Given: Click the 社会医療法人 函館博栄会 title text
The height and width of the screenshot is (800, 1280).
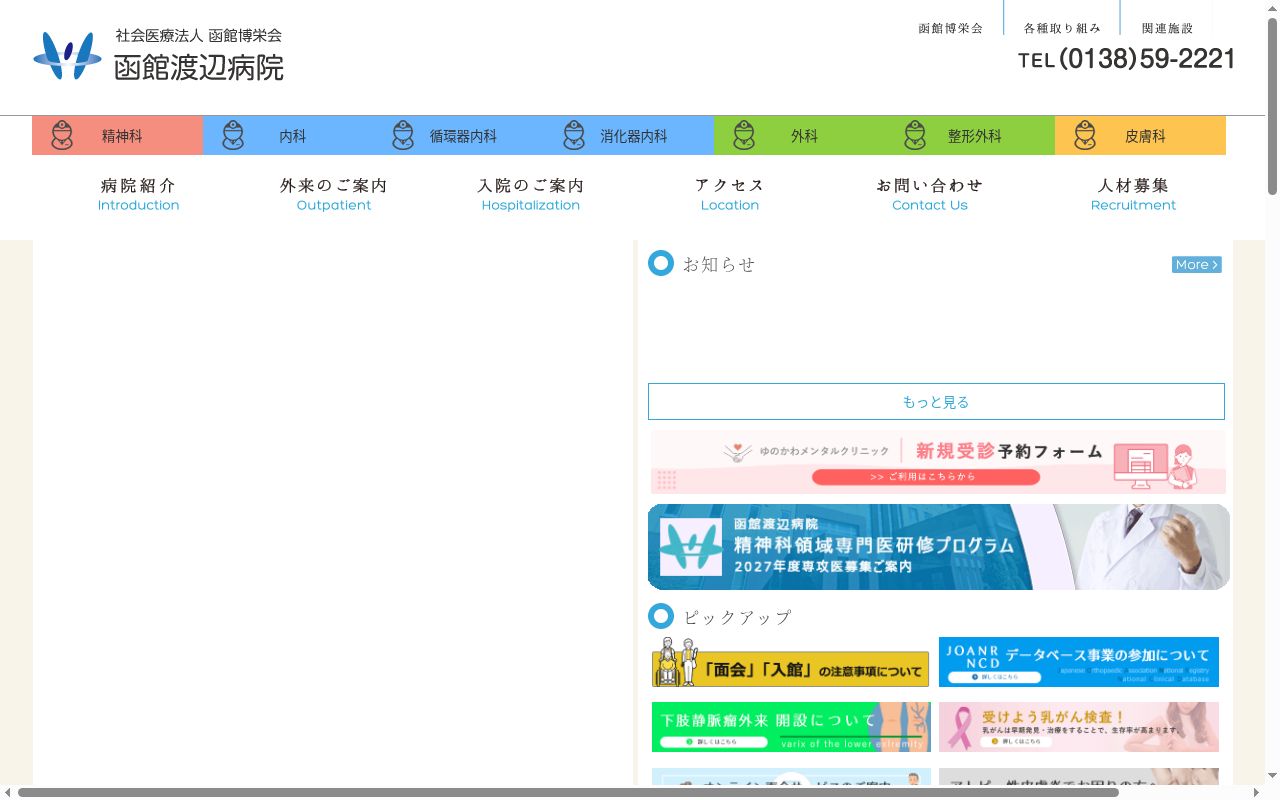Looking at the screenshot, I should 198,35.
